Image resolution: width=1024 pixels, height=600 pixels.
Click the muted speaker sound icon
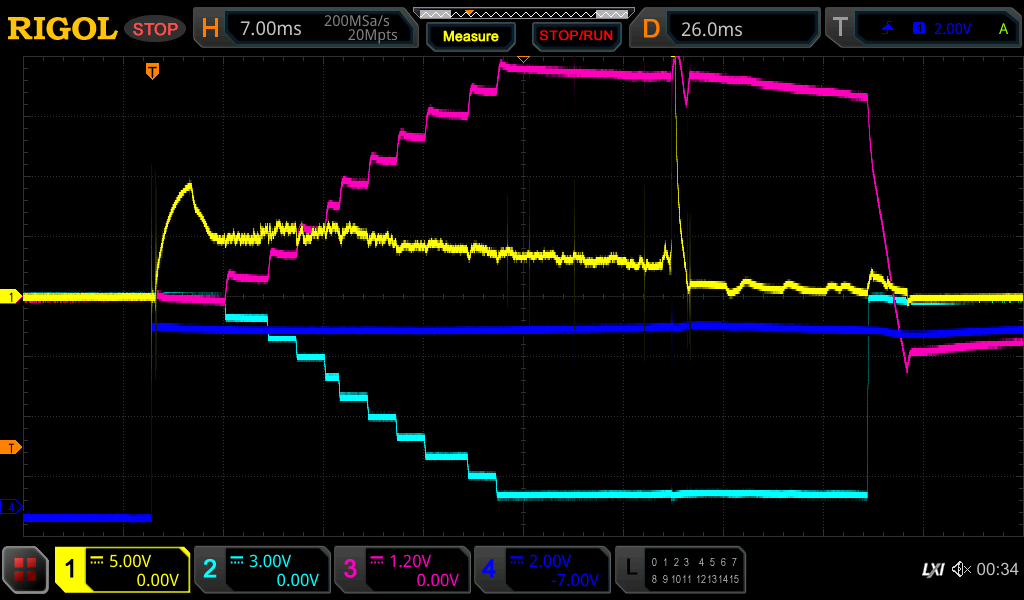tap(961, 570)
